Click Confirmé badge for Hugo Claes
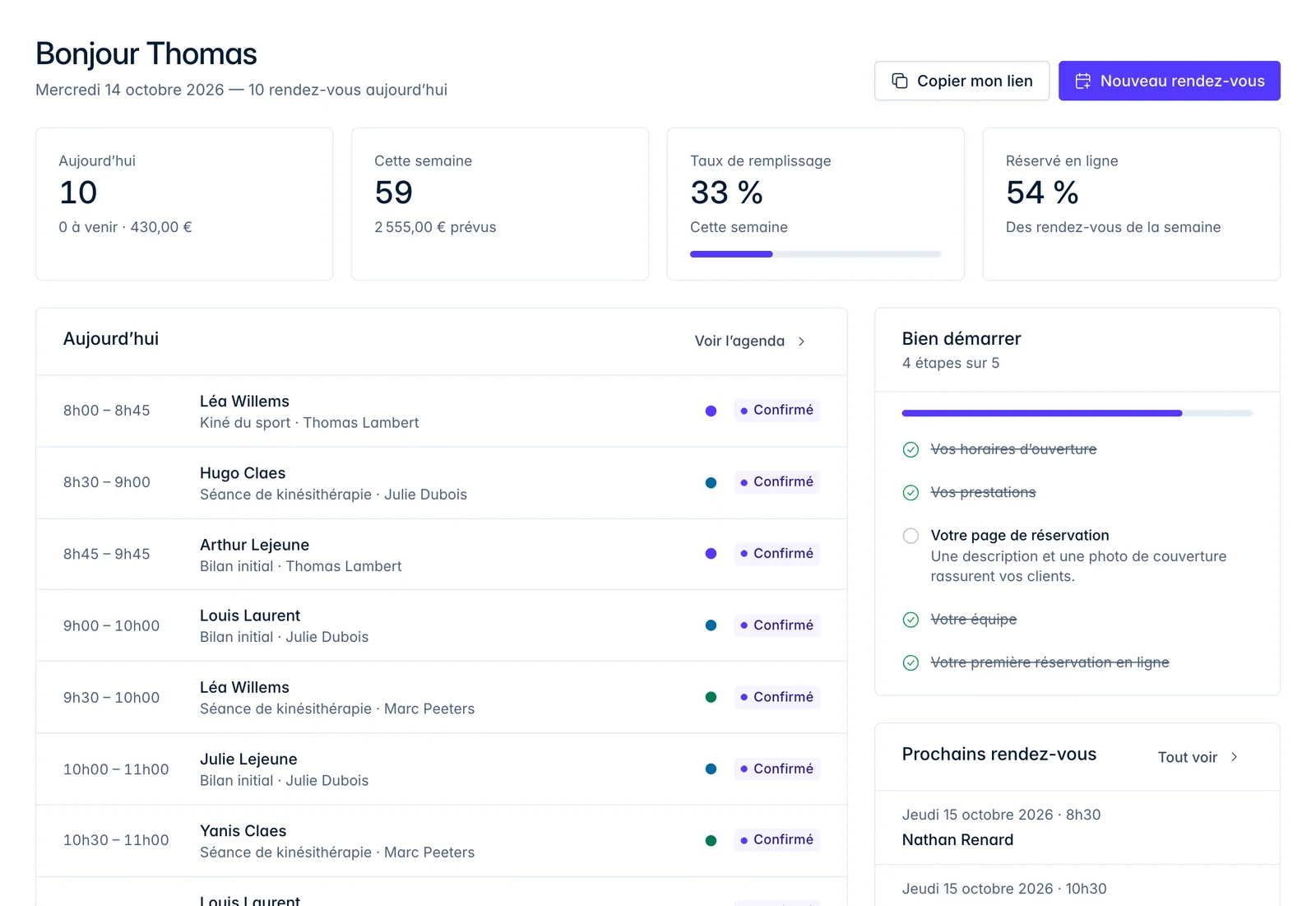Screen dimensions: 1316x906 [x=776, y=481]
